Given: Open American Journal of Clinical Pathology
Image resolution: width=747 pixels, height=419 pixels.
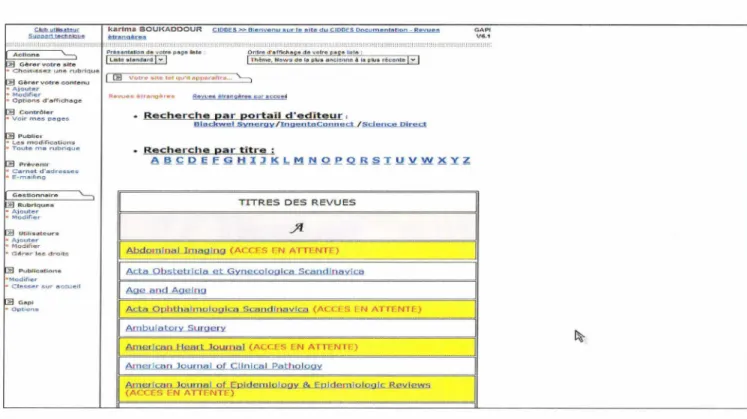Looking at the screenshot, I should (x=224, y=366).
